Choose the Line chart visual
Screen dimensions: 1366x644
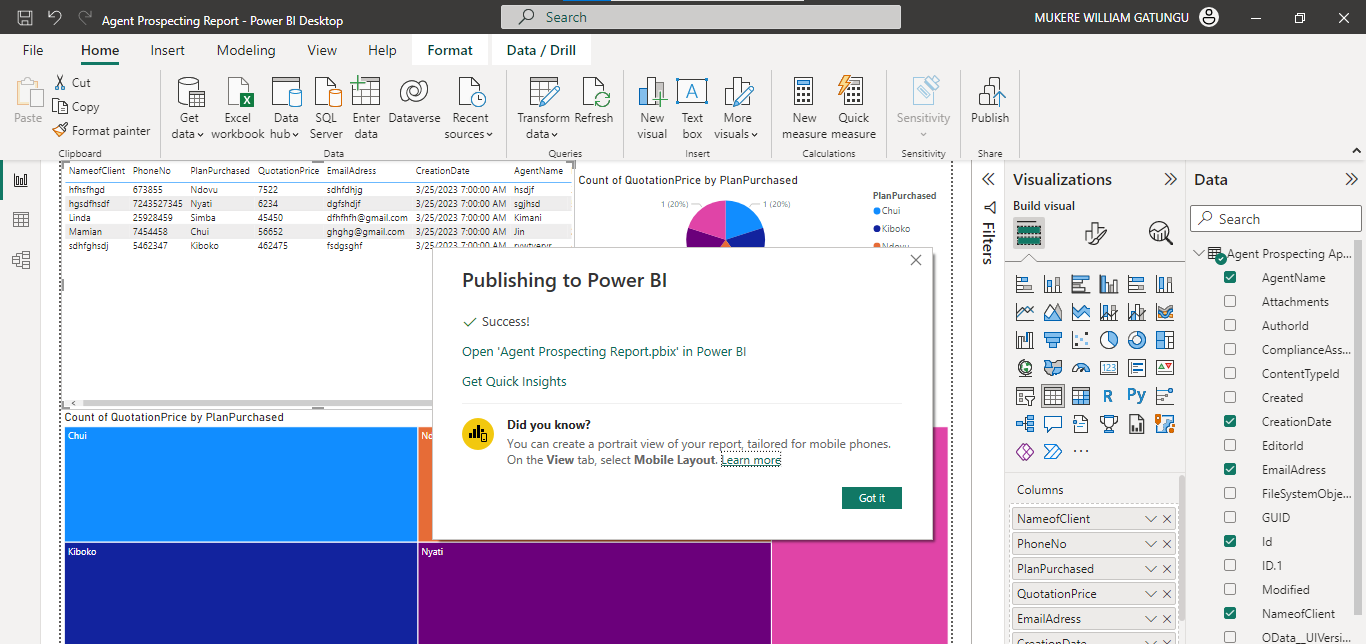pos(1025,312)
